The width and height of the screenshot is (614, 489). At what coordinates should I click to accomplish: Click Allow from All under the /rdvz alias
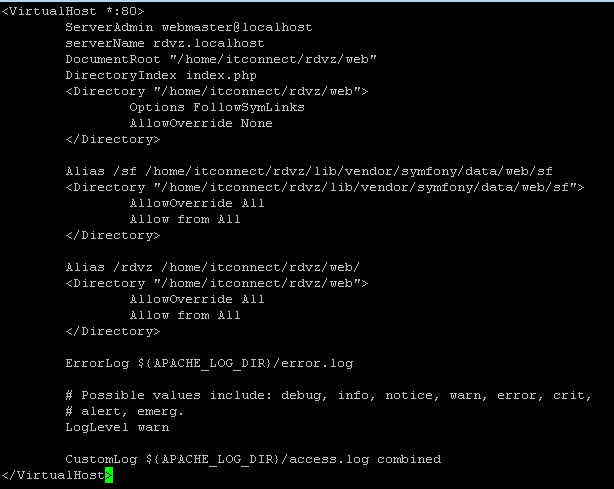(x=185, y=315)
